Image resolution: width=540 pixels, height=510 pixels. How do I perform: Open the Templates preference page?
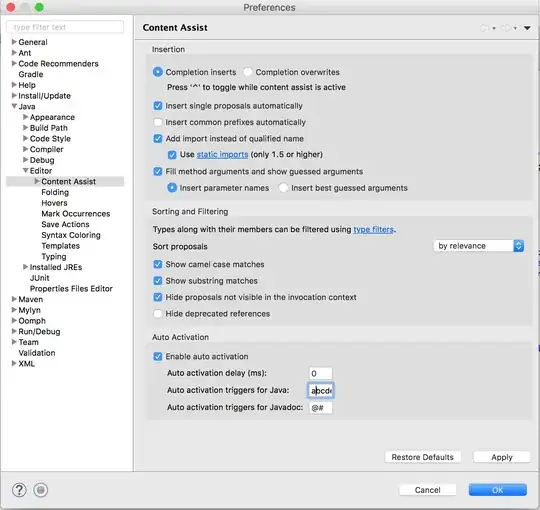(x=61, y=246)
